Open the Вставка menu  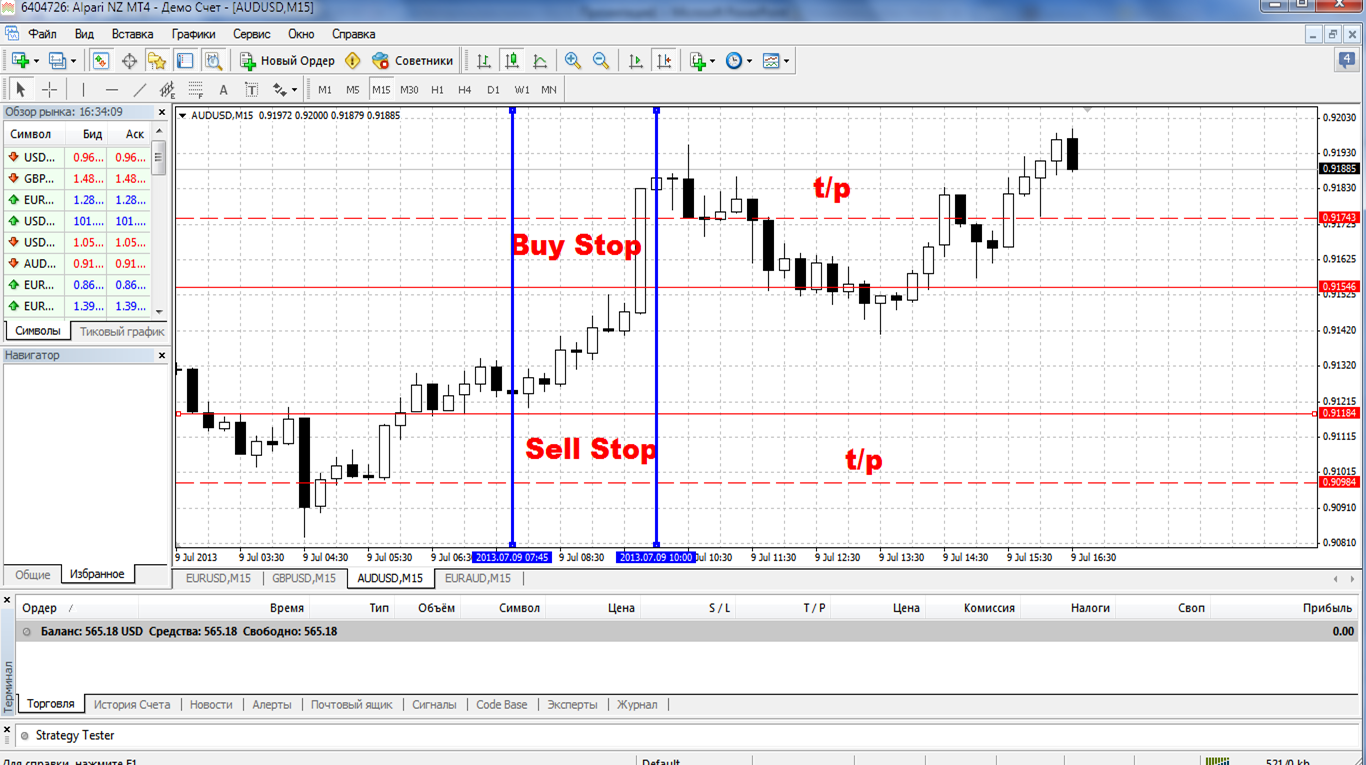tap(132, 34)
